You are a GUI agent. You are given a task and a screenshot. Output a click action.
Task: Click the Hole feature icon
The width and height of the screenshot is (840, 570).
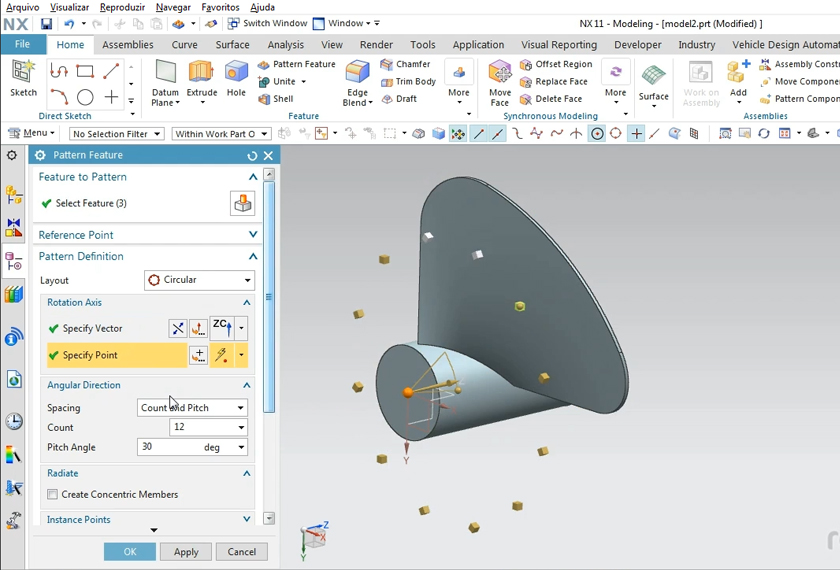tap(236, 76)
